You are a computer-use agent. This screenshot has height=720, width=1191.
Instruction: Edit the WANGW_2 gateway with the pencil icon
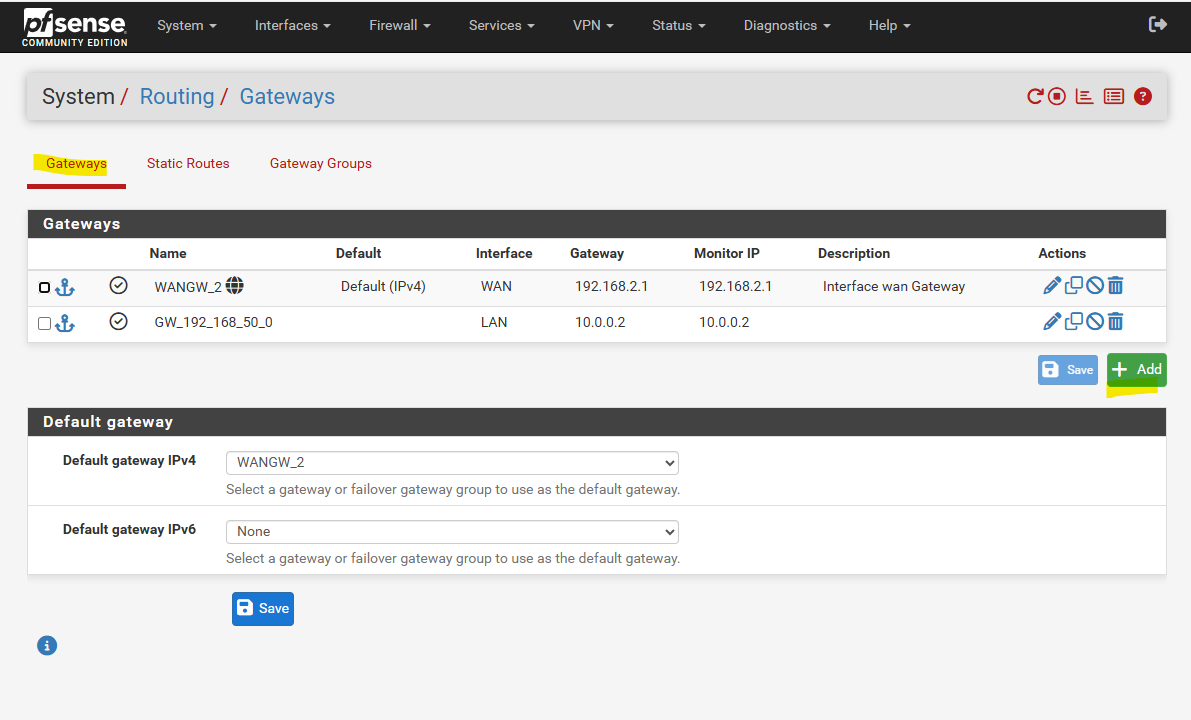tap(1052, 286)
